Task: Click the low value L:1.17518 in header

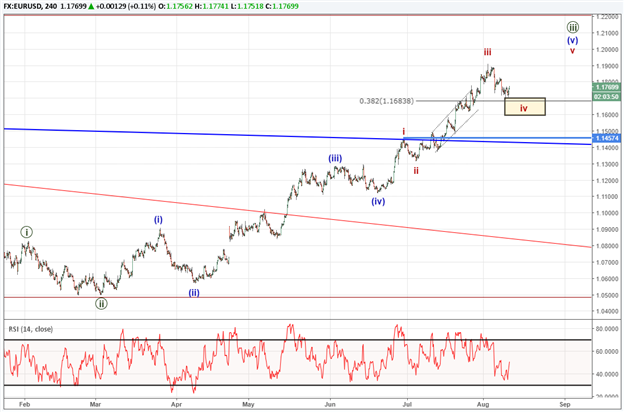Action: 246,6
